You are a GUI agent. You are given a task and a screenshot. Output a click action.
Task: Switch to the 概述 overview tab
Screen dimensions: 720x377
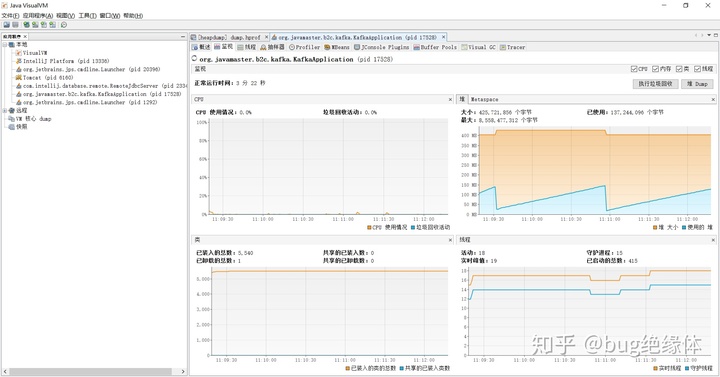(201, 47)
